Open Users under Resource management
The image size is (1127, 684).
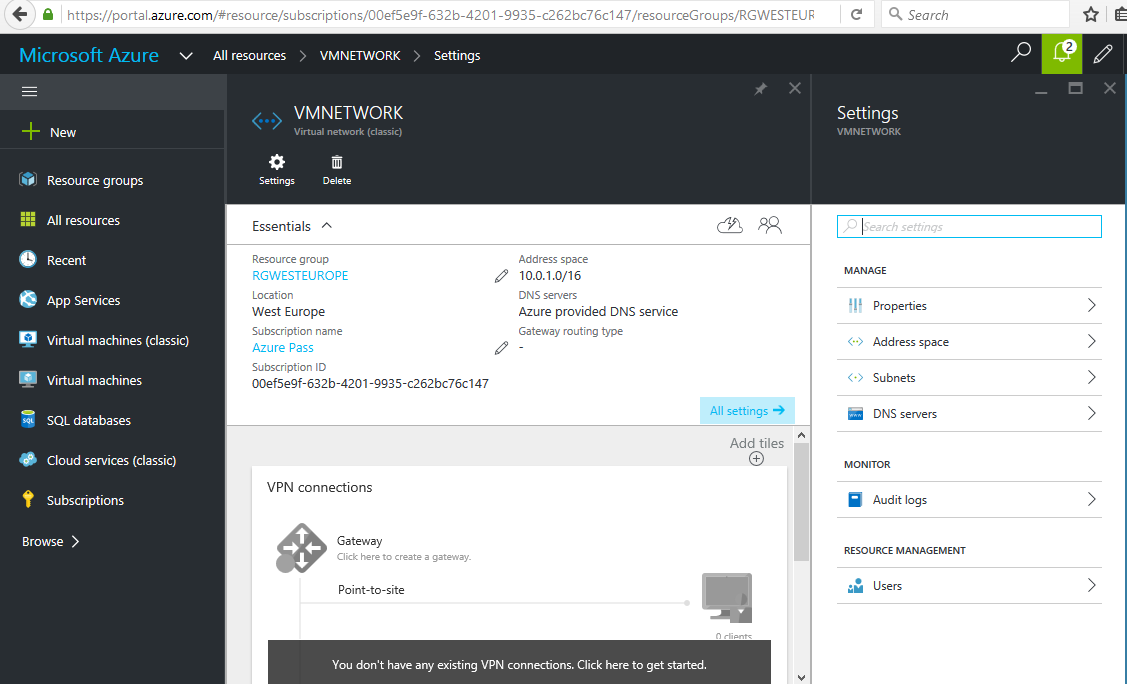pyautogui.click(x=969, y=586)
